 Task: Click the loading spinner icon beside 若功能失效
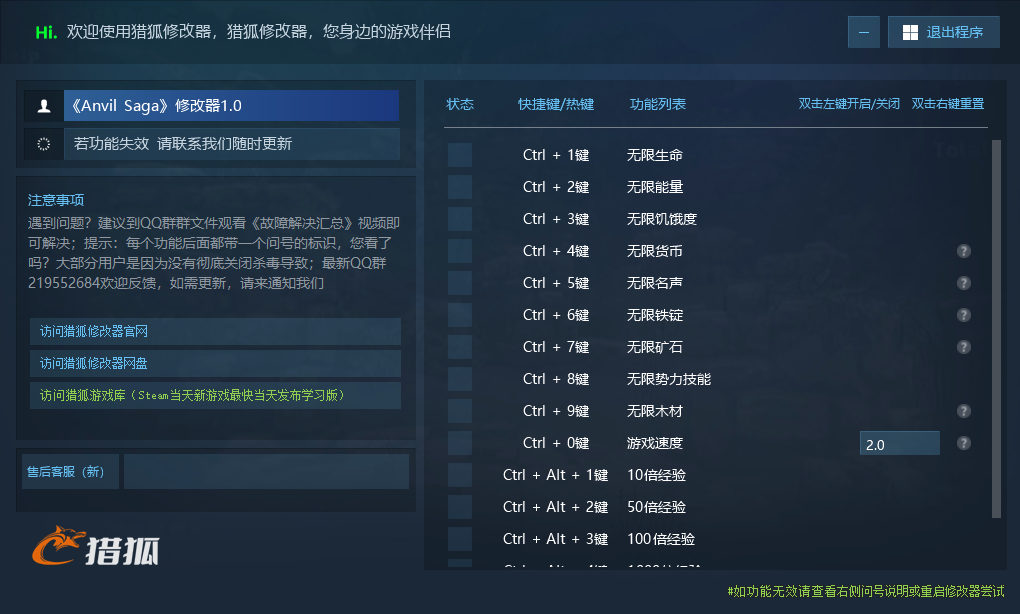(x=44, y=144)
